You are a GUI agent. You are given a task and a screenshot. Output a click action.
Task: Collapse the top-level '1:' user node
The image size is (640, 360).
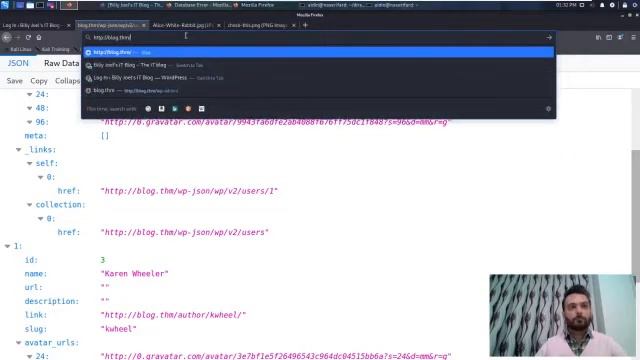(x=7, y=246)
